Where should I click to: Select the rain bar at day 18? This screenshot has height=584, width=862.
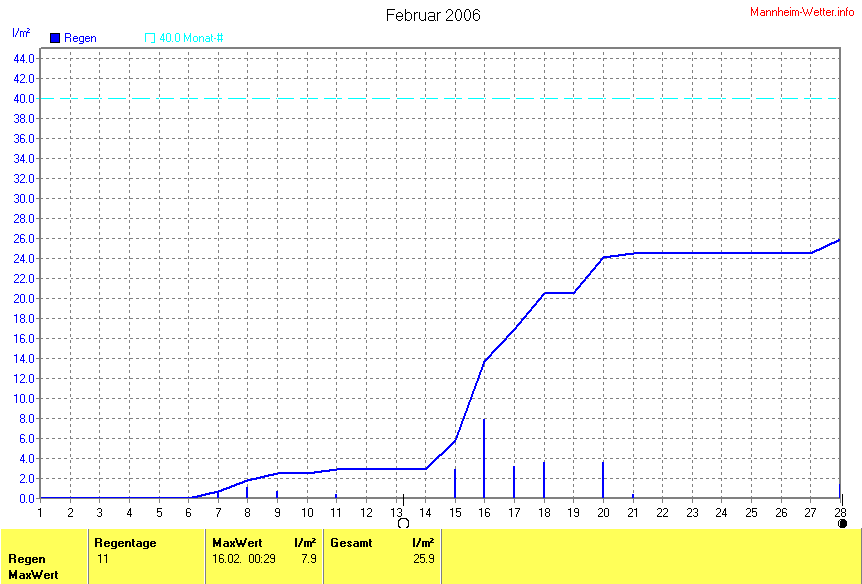tap(544, 480)
